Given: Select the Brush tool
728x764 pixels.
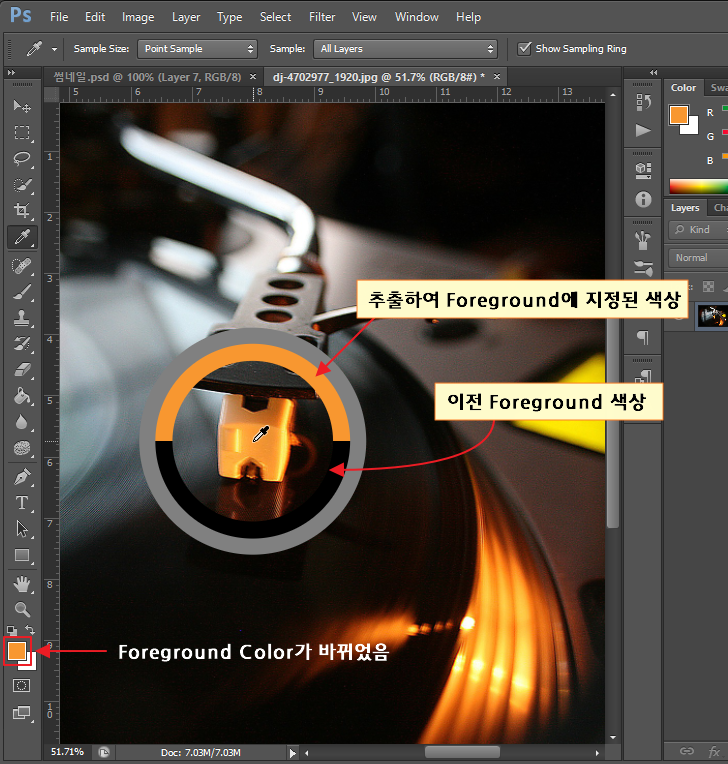Looking at the screenshot, I should 21,292.
